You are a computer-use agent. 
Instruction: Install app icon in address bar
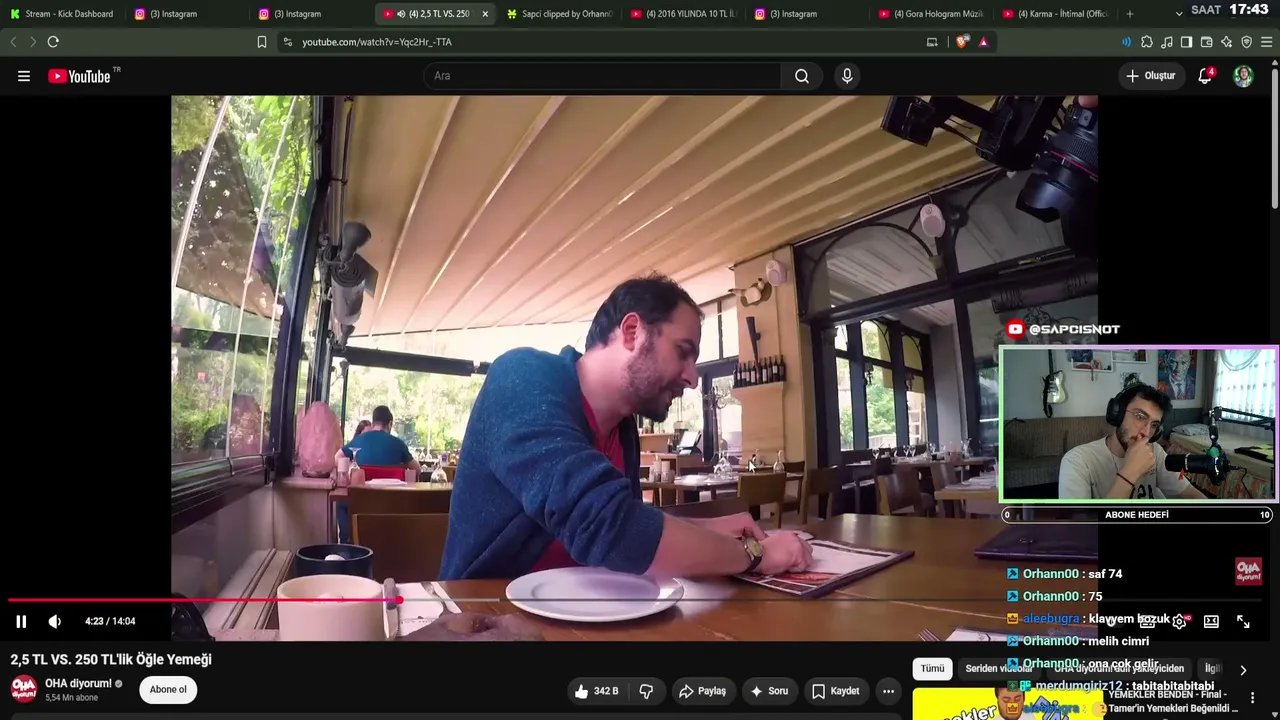pos(932,42)
